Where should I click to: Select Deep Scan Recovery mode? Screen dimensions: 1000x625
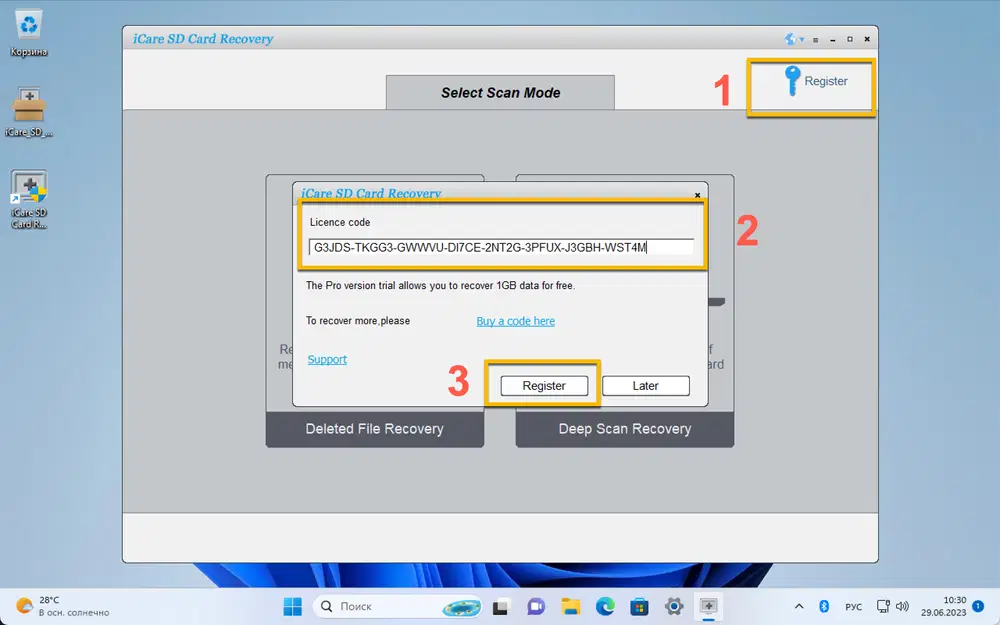coord(624,429)
